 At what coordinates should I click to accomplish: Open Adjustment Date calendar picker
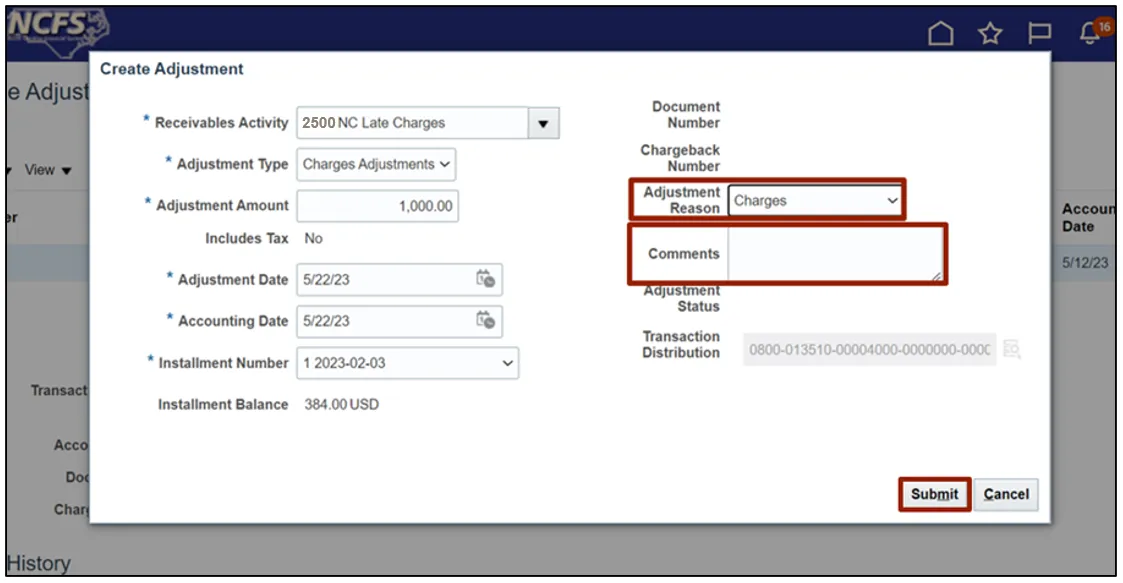(x=486, y=279)
